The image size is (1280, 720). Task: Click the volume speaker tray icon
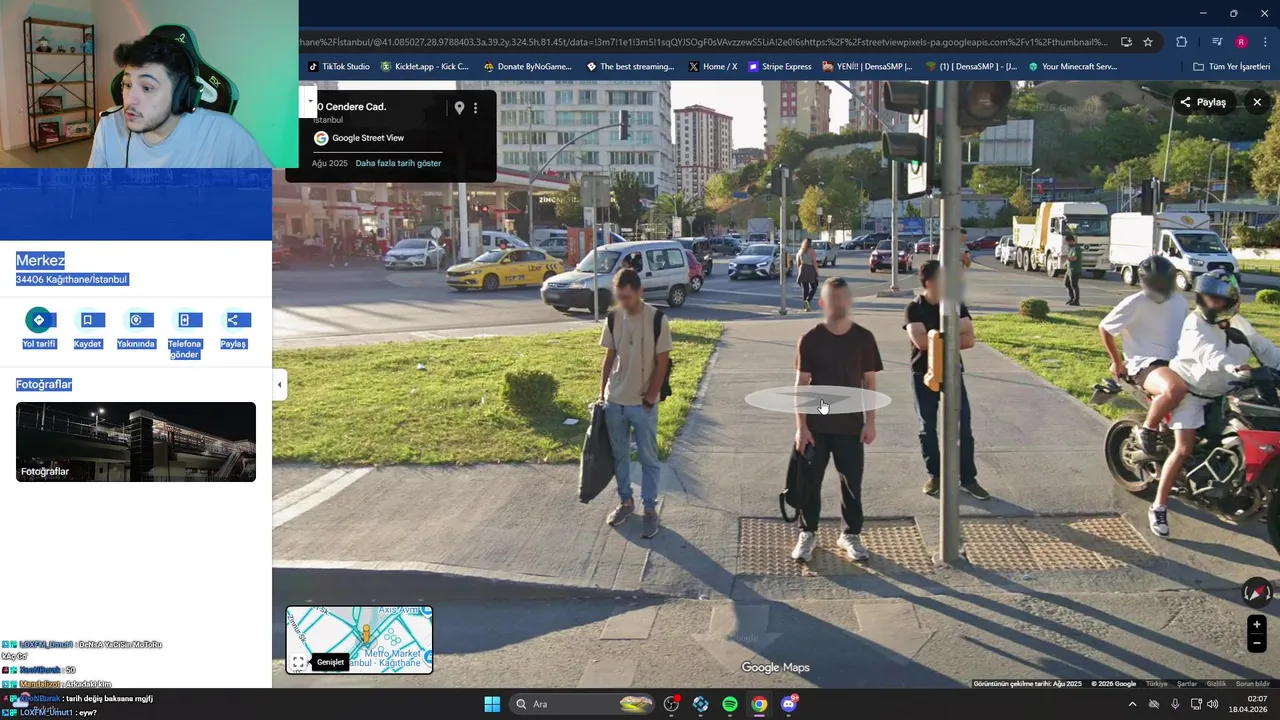(1213, 704)
